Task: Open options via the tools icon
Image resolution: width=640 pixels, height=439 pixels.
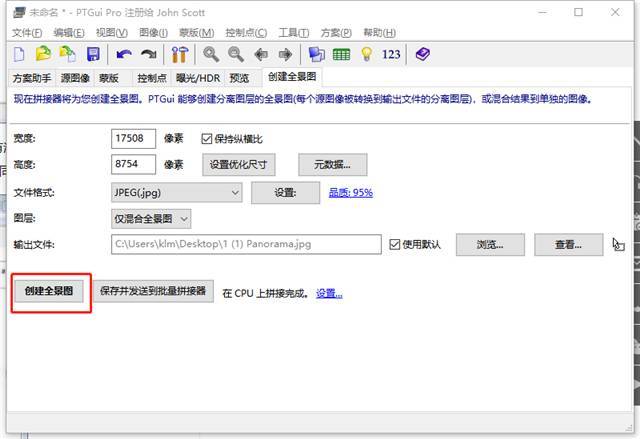Action: pos(180,54)
